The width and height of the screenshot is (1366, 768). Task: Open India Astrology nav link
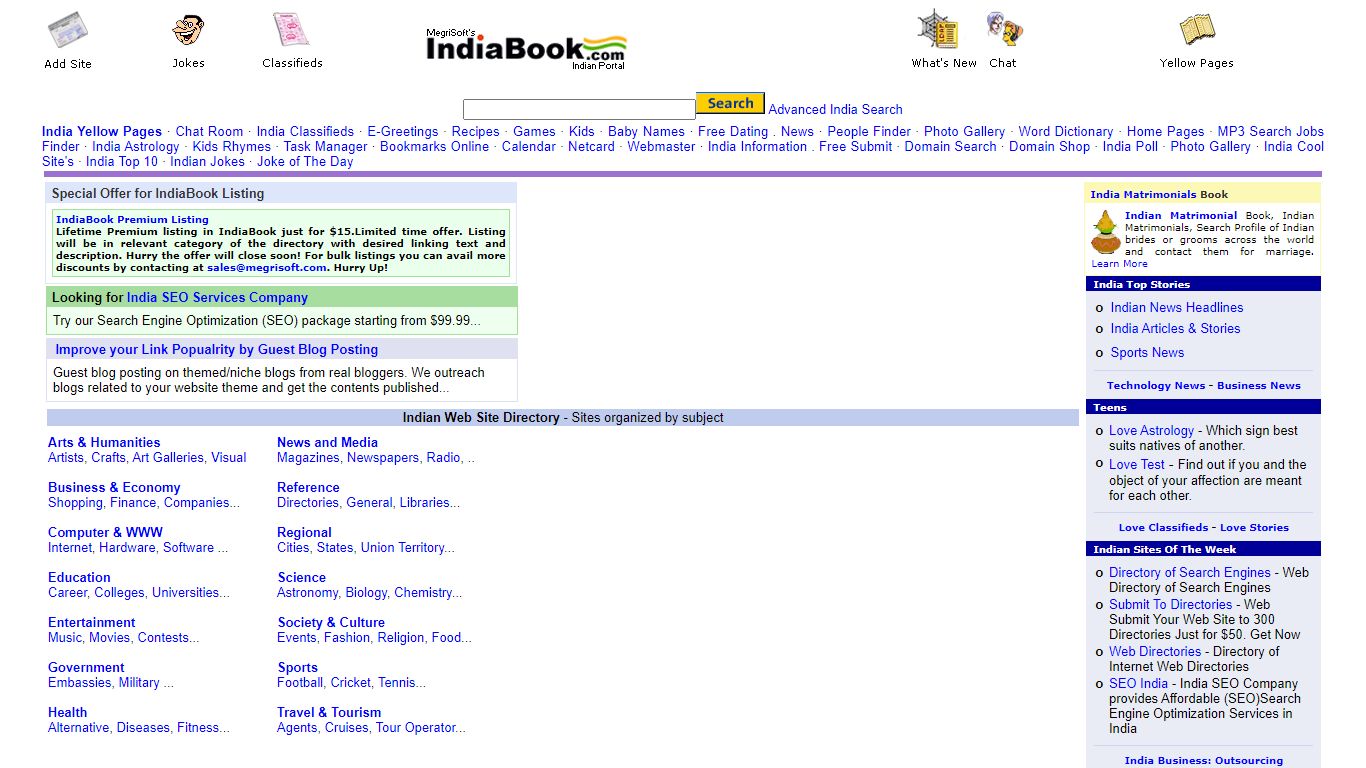pos(136,146)
